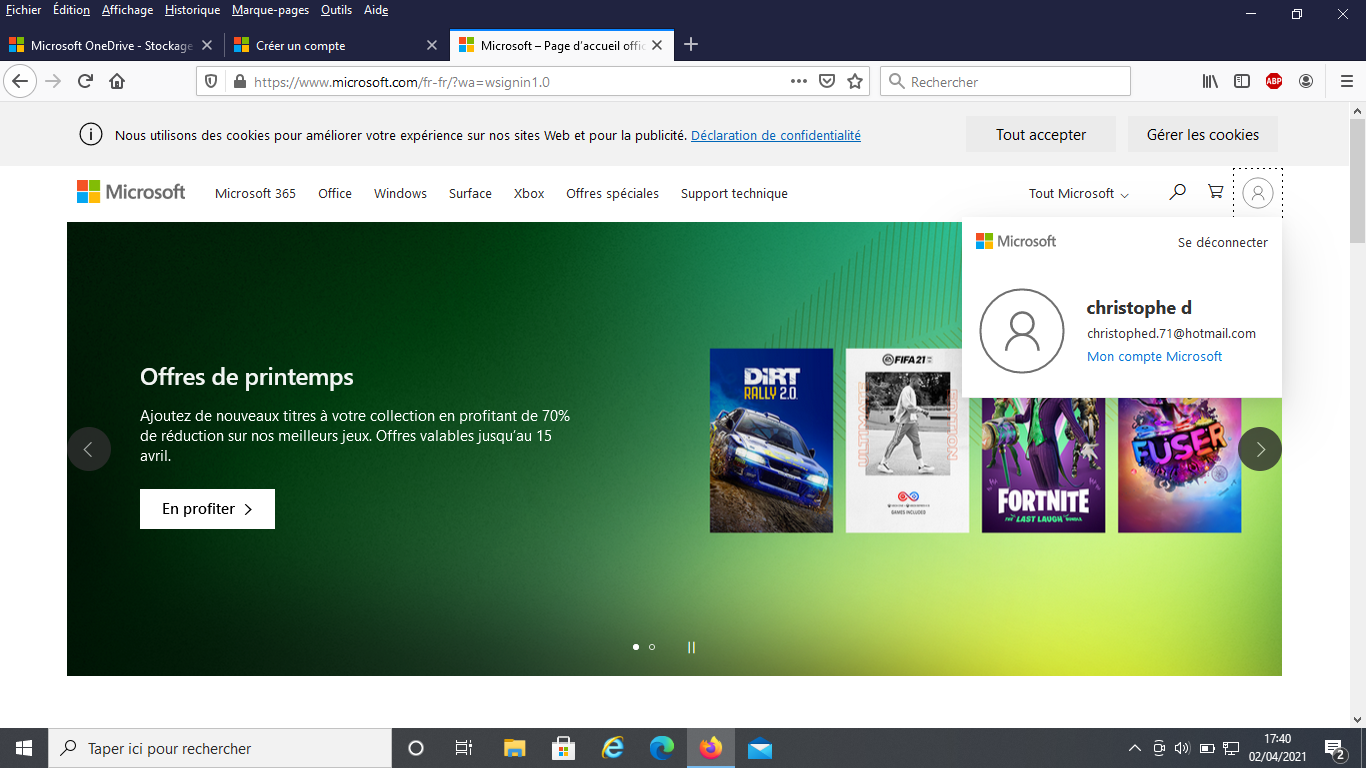This screenshot has width=1366, height=768.
Task: Open the Mon compte Microsoft link
Action: (1154, 357)
